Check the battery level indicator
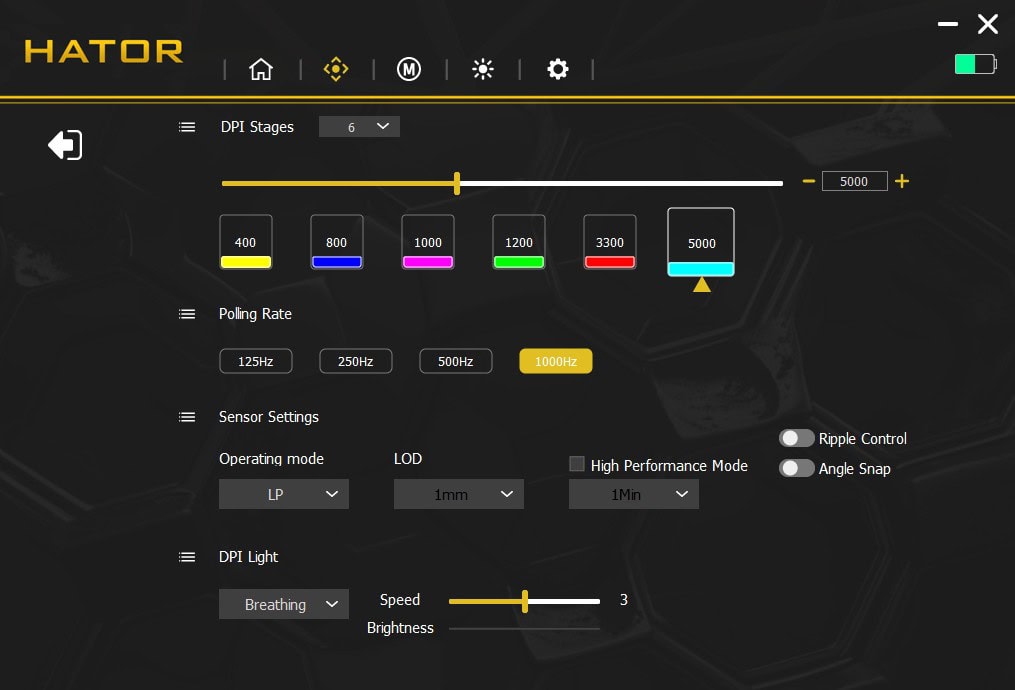Viewport: 1015px width, 690px height. (x=976, y=64)
